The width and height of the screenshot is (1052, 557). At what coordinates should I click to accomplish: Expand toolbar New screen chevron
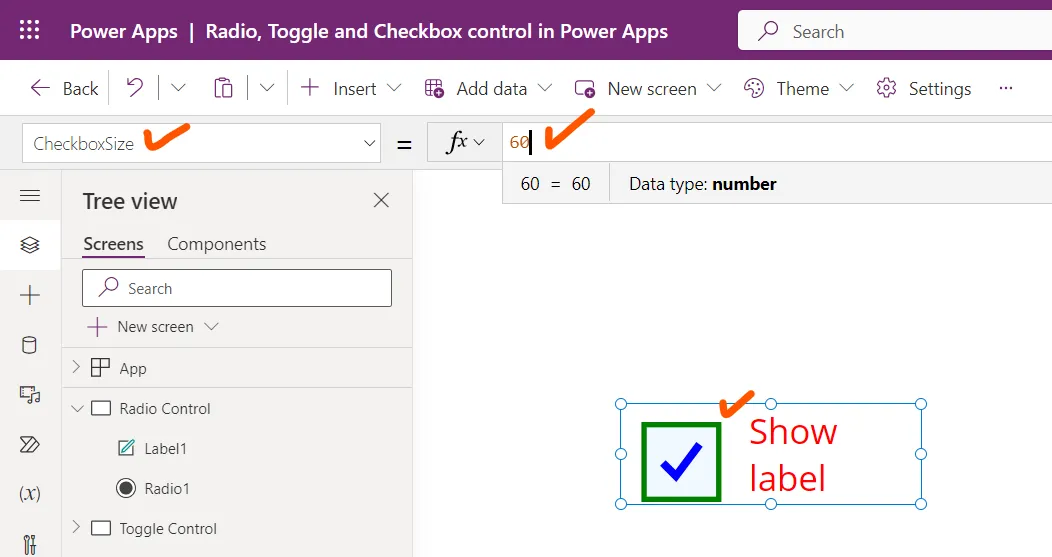(x=715, y=88)
